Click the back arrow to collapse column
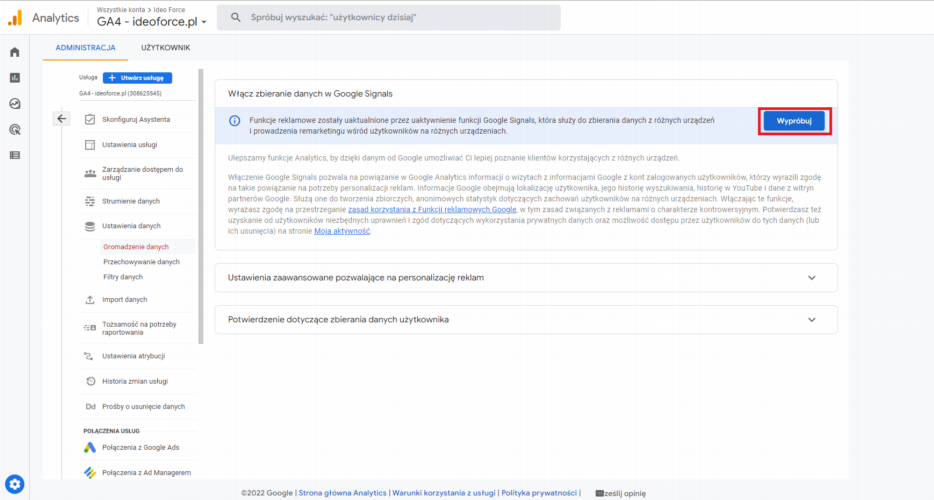Image resolution: width=934 pixels, height=500 pixels. pos(61,119)
